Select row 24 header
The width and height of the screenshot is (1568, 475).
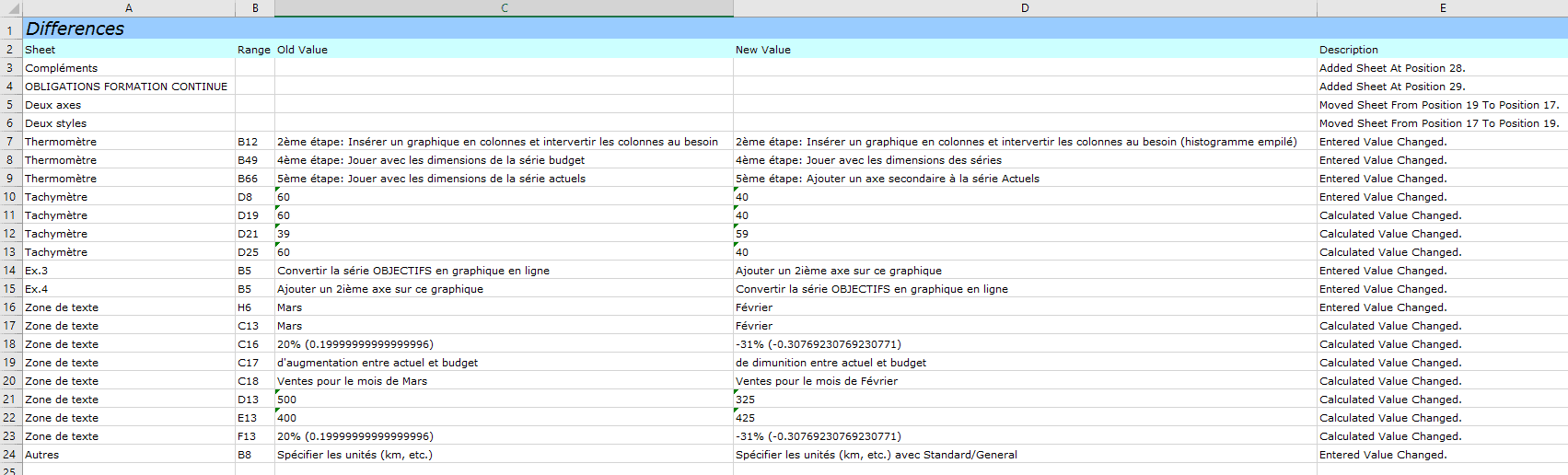(10, 455)
